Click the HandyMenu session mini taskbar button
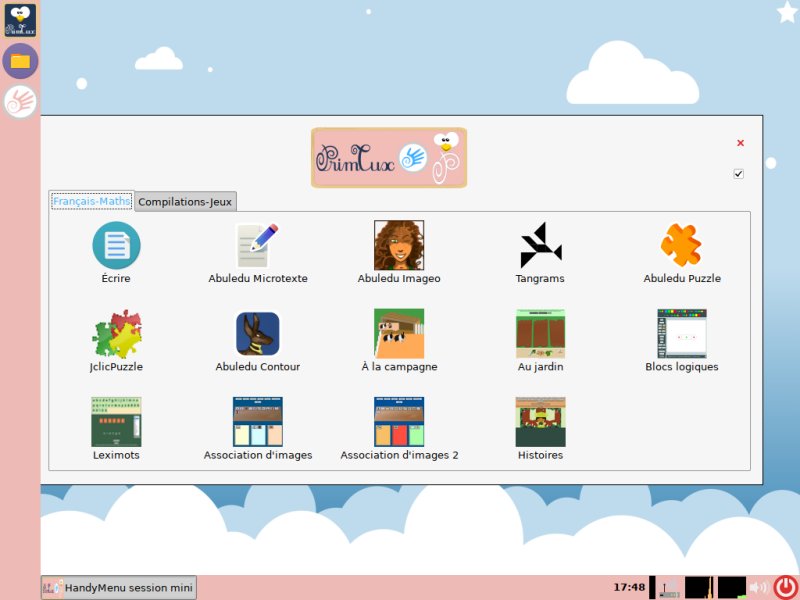 pos(117,588)
